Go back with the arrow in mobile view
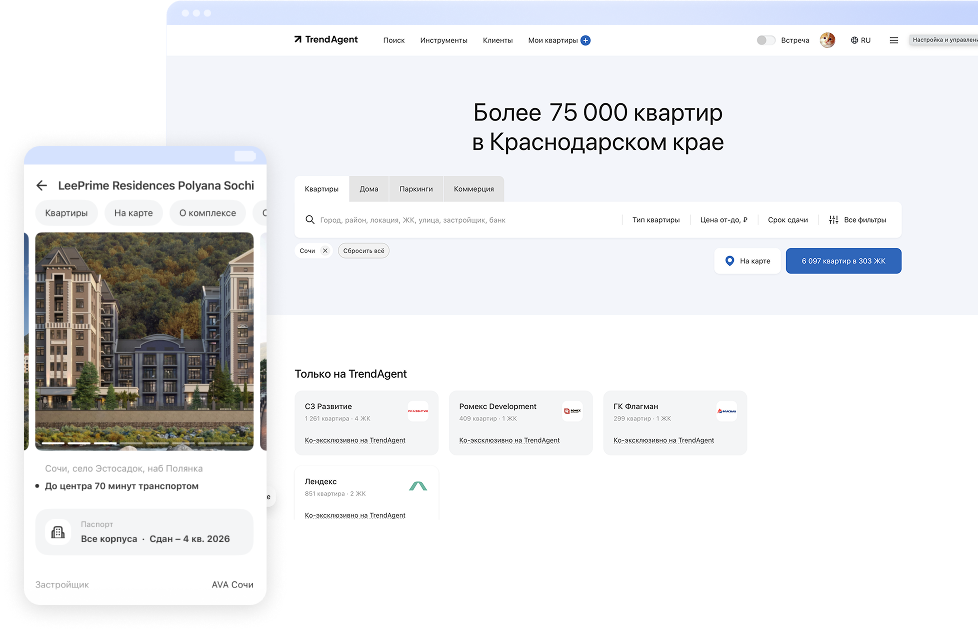 coord(42,185)
